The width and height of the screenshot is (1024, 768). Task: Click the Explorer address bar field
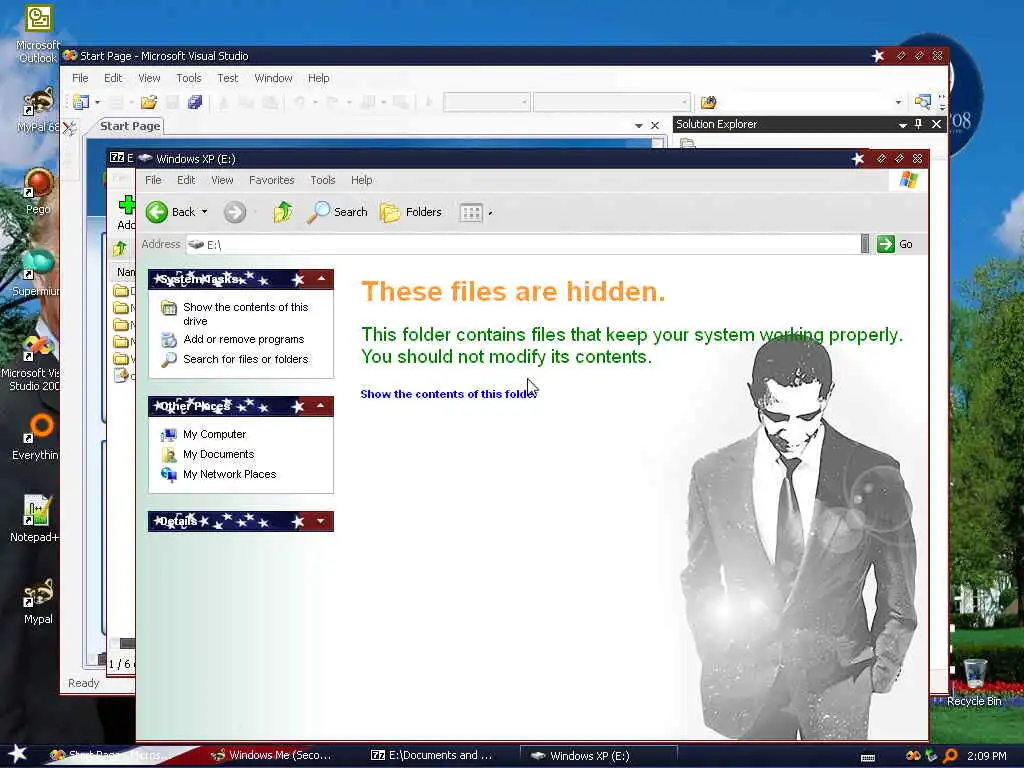[522, 244]
